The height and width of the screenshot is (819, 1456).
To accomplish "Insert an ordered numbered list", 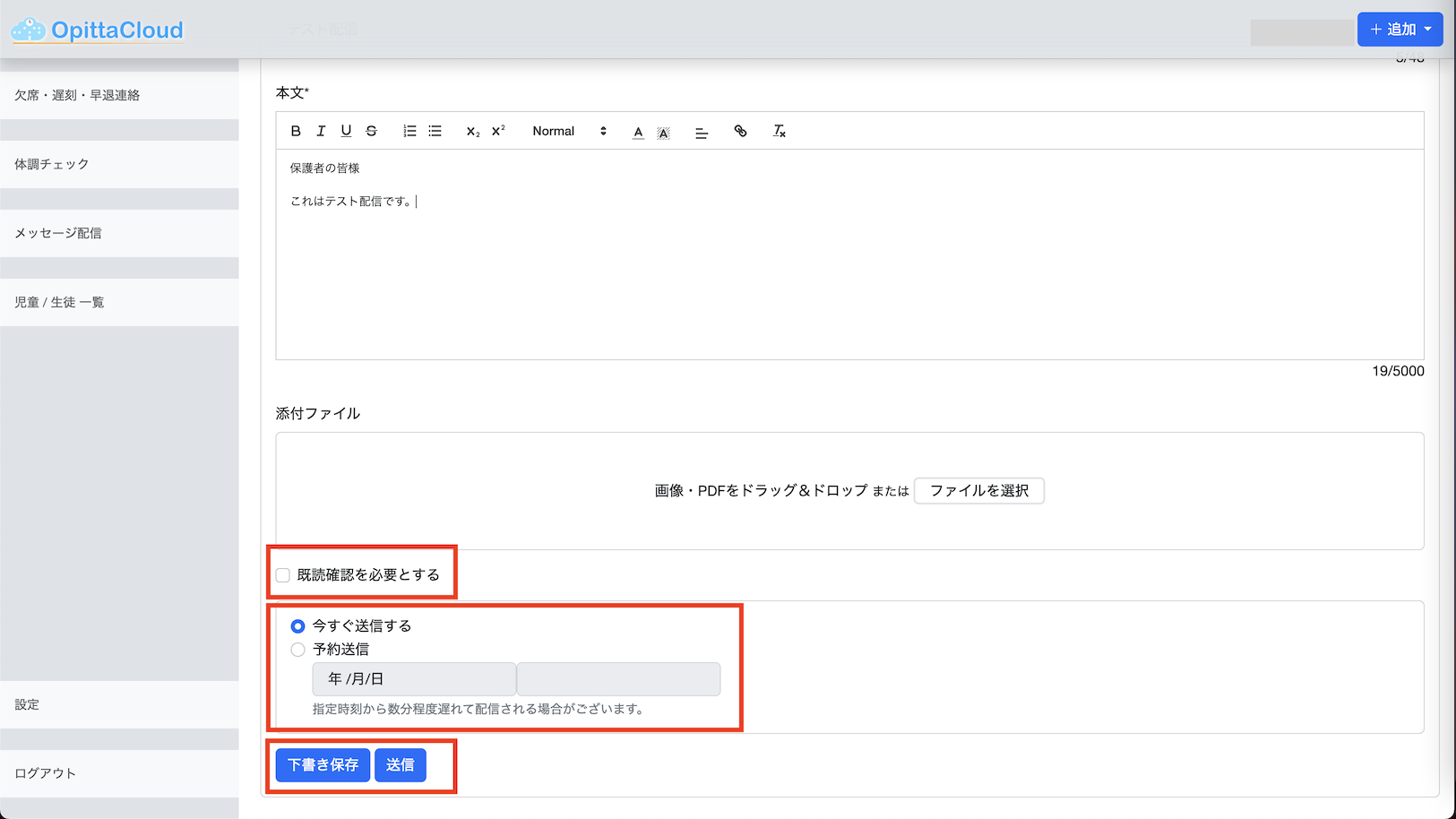I will [x=409, y=131].
